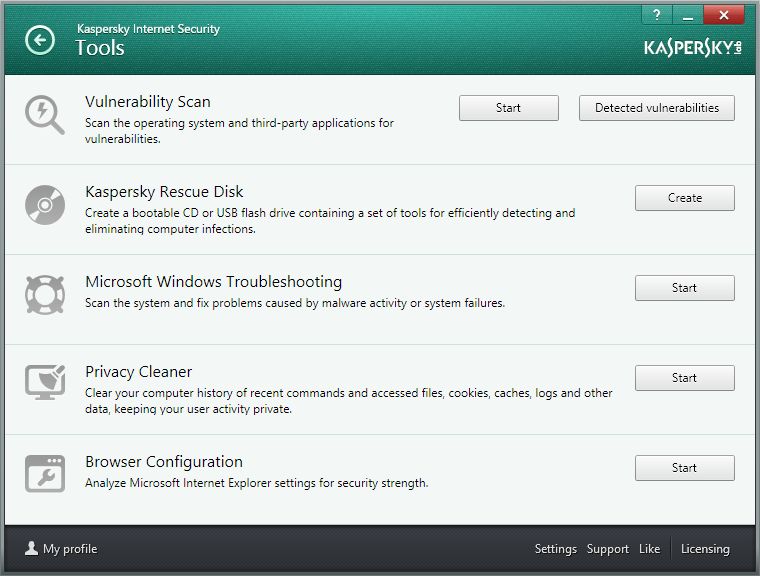Start the Privacy Cleaner tool

coord(685,378)
